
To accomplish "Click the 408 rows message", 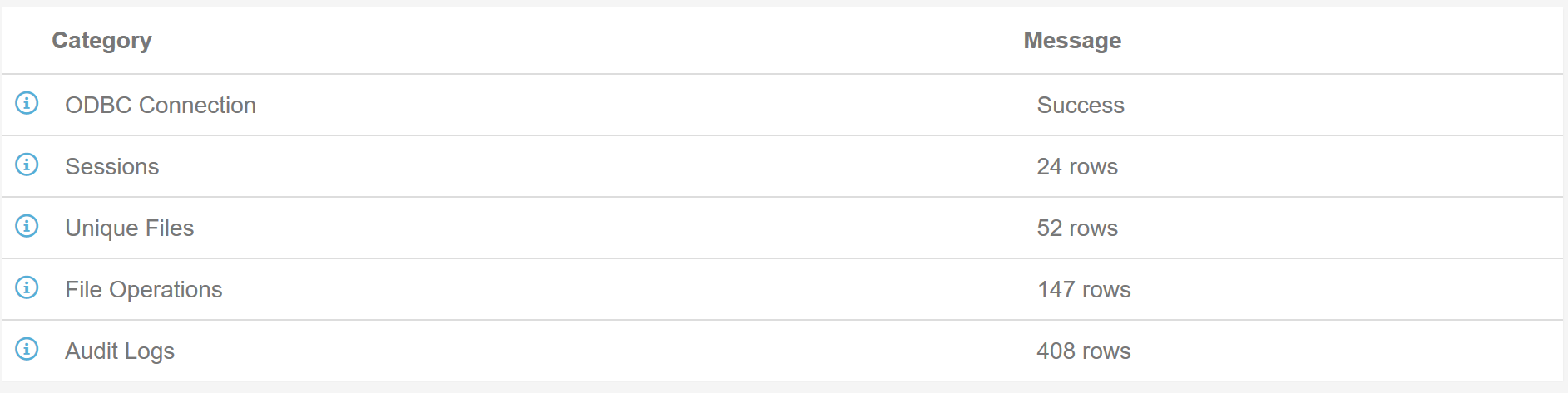I will pyautogui.click(x=1084, y=351).
